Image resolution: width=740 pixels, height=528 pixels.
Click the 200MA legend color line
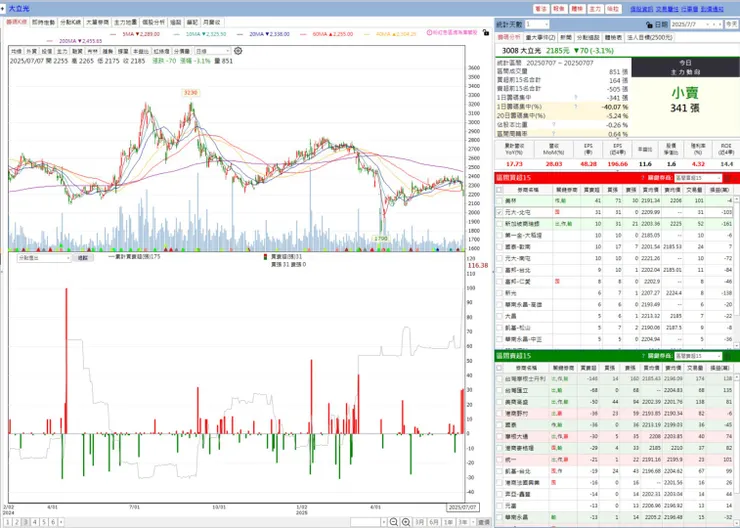click(x=50, y=41)
